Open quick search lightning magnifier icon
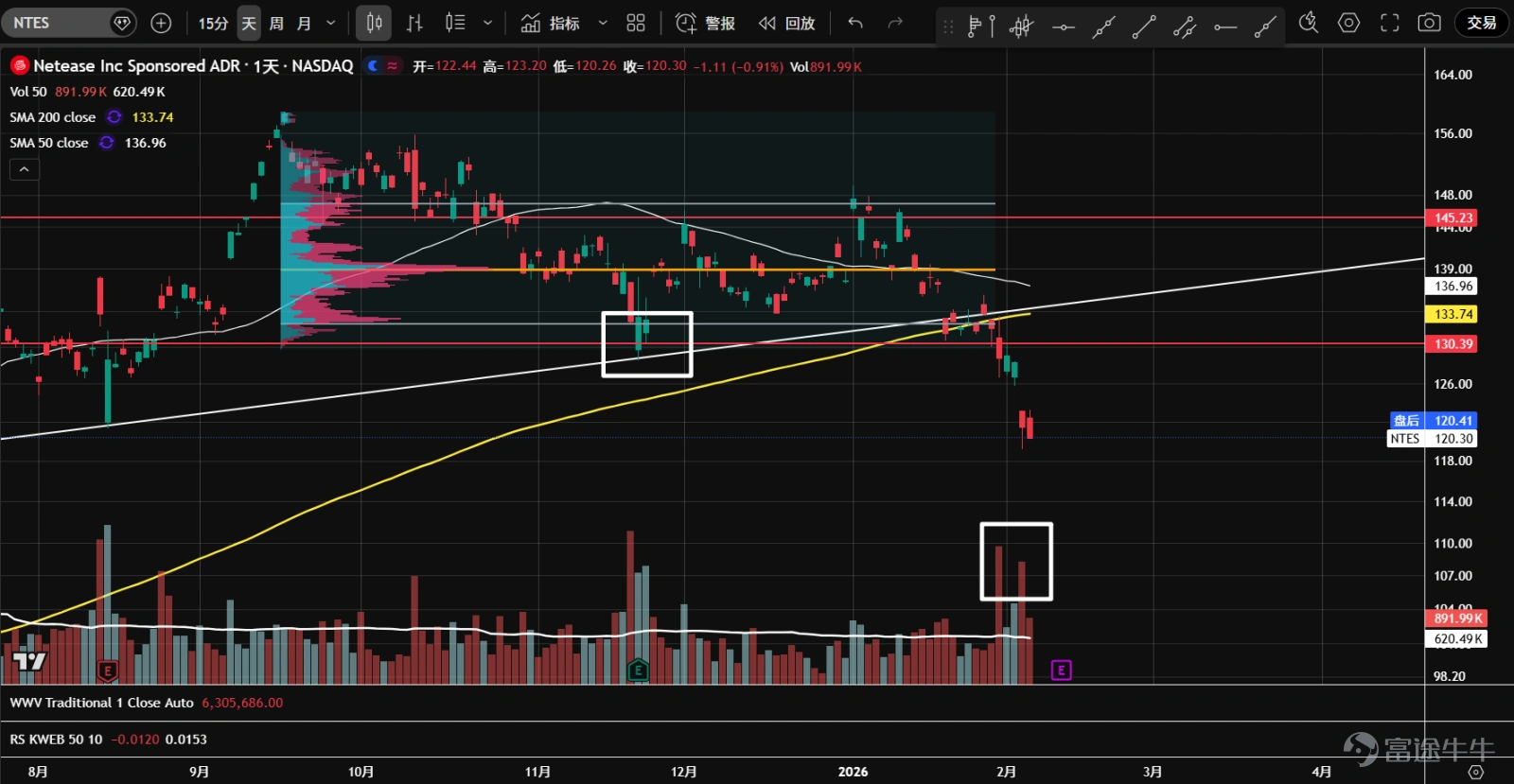1514x784 pixels. coord(1309,23)
